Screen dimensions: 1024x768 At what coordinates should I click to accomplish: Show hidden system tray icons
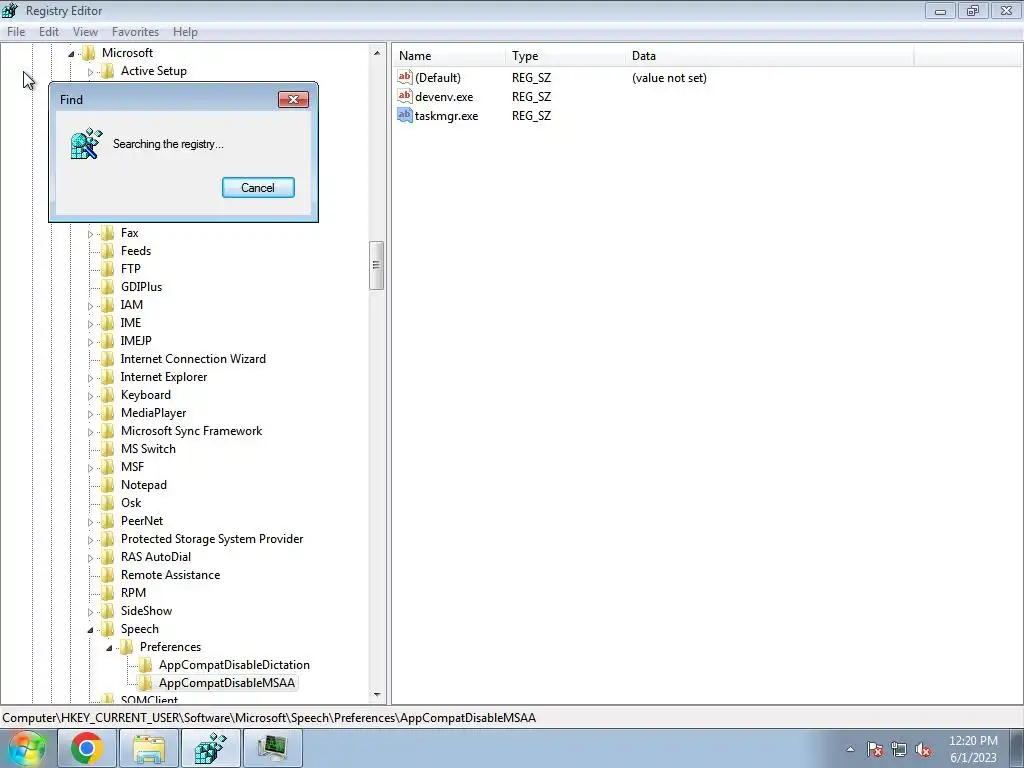(850, 749)
